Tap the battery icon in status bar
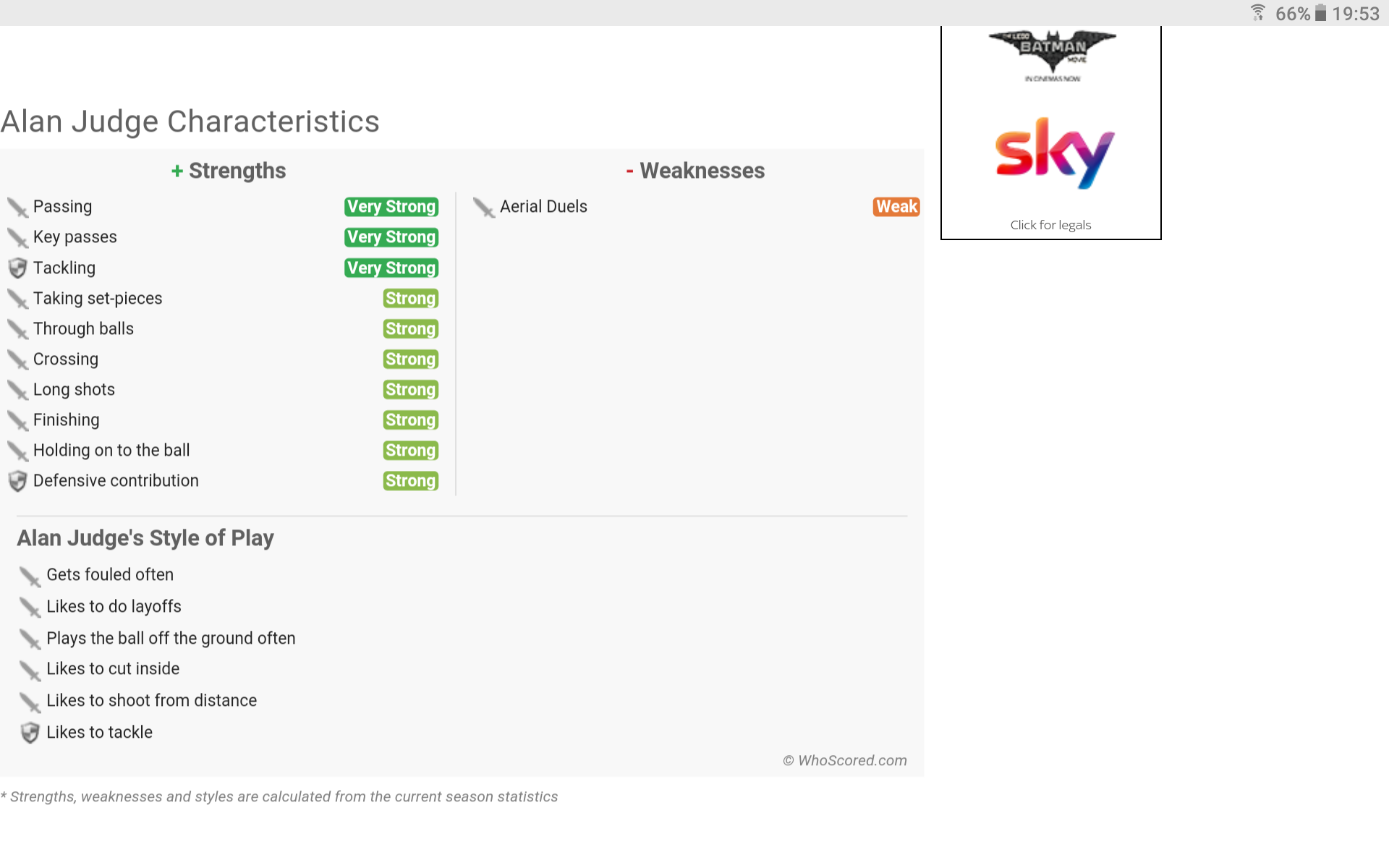Image resolution: width=1389 pixels, height=868 pixels. (1320, 13)
